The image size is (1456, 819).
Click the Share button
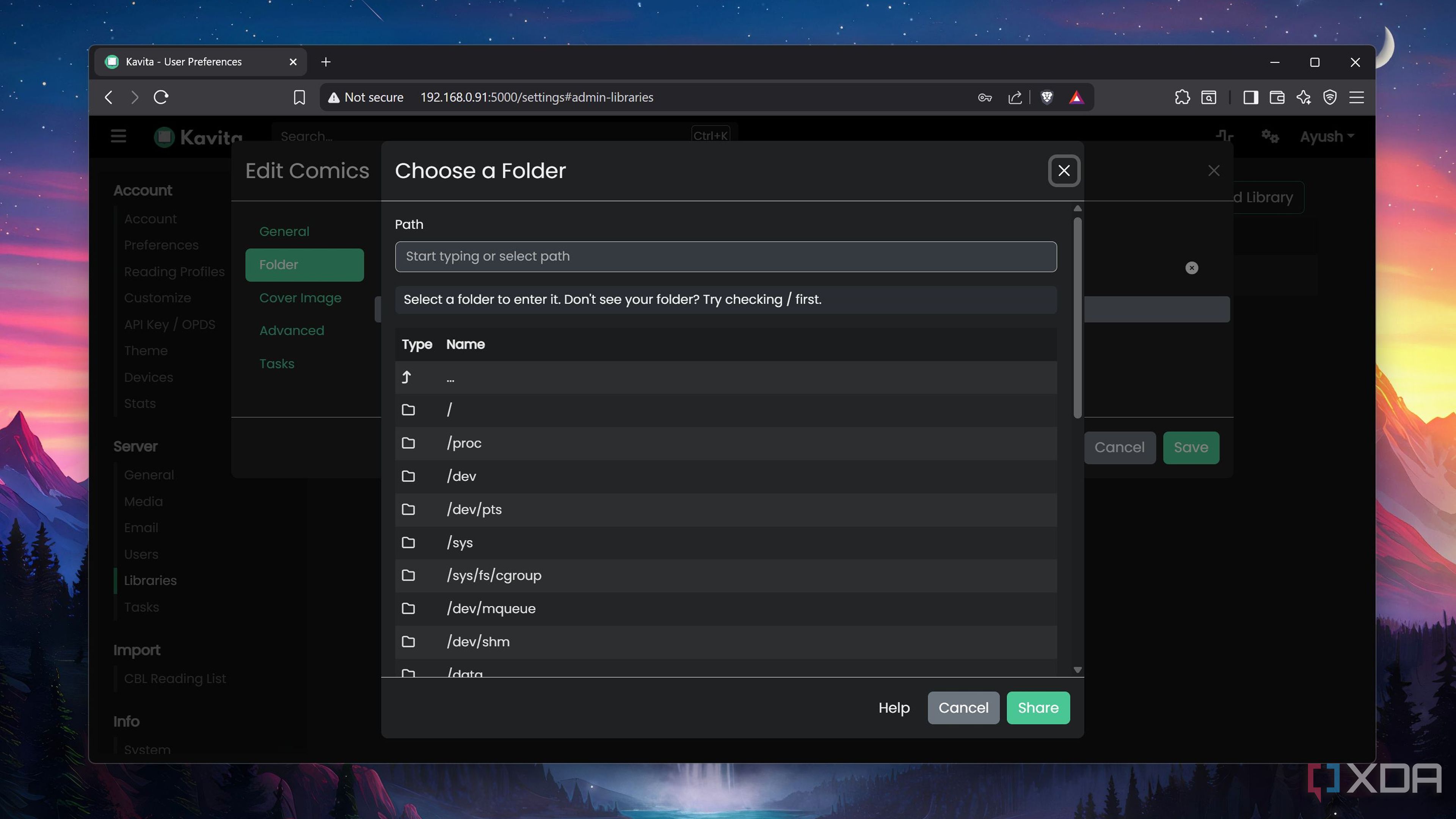(1038, 708)
